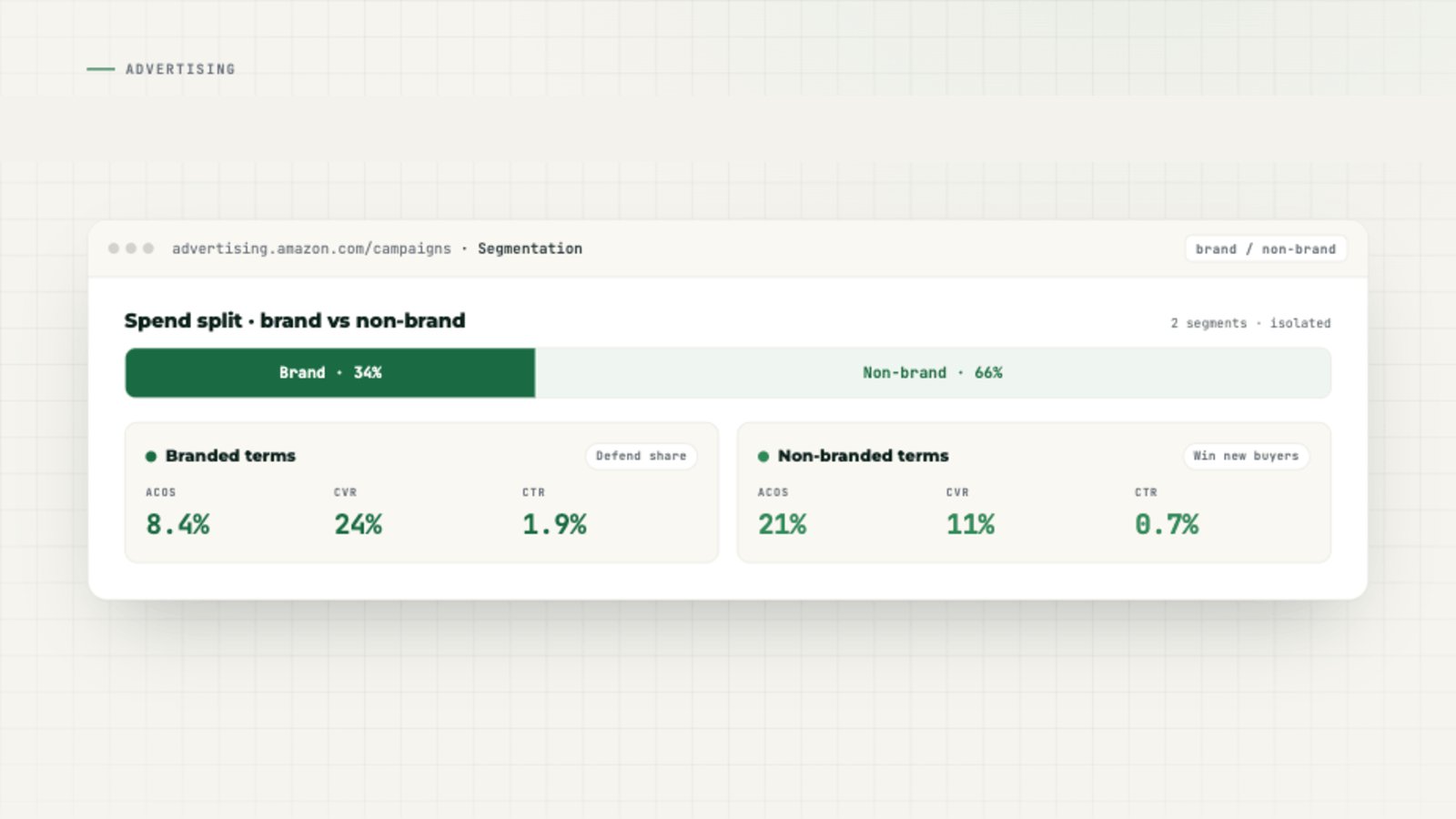Click the Non-branded CTR value 0.7%
Screen dimensions: 1456x819
point(1167,524)
